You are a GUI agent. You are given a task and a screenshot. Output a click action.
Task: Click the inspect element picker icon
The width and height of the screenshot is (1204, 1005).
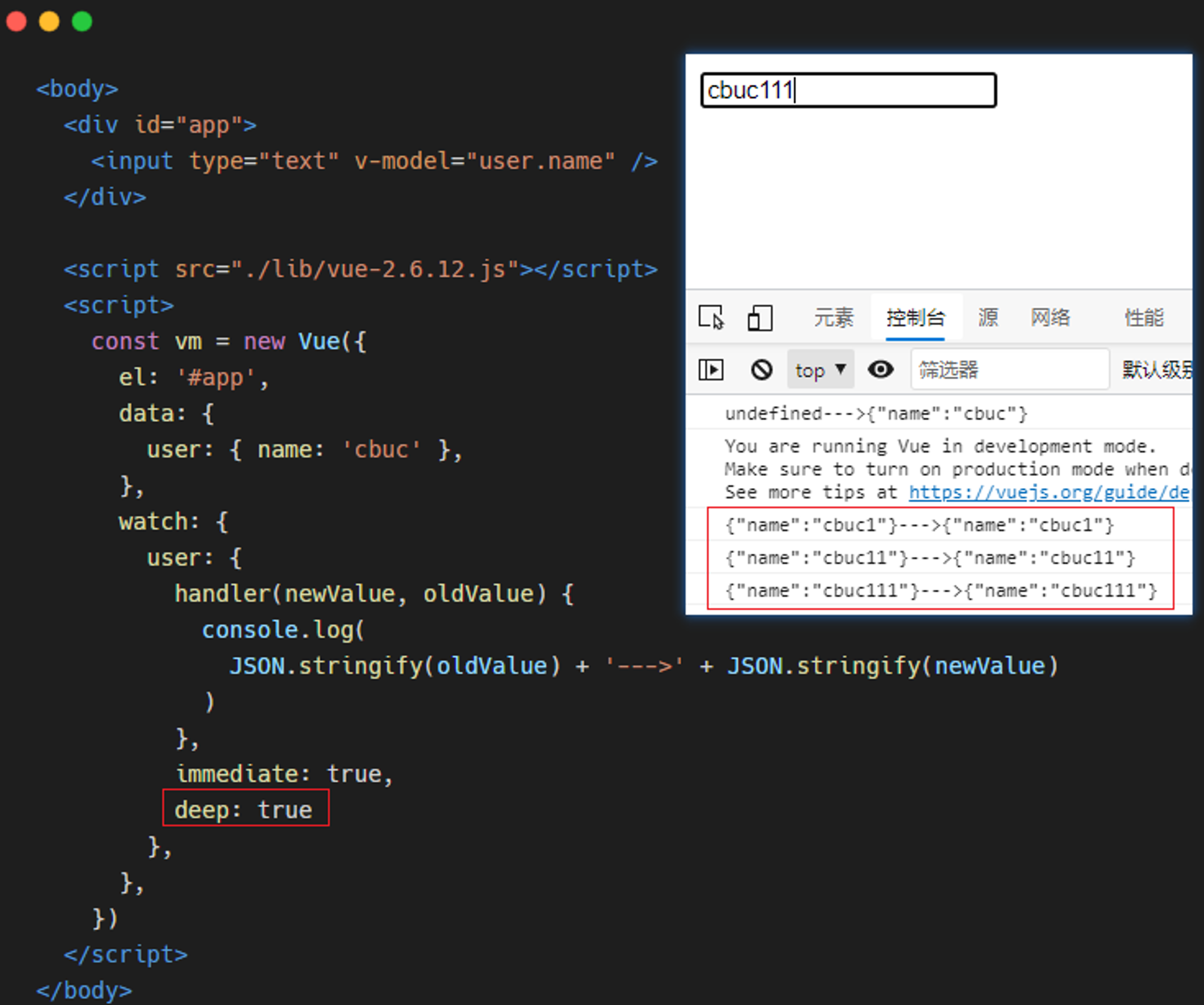712,317
